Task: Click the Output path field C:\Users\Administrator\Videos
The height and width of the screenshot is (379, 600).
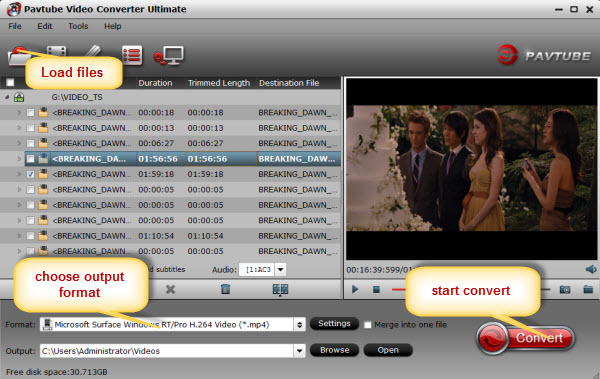Action: pyautogui.click(x=167, y=351)
